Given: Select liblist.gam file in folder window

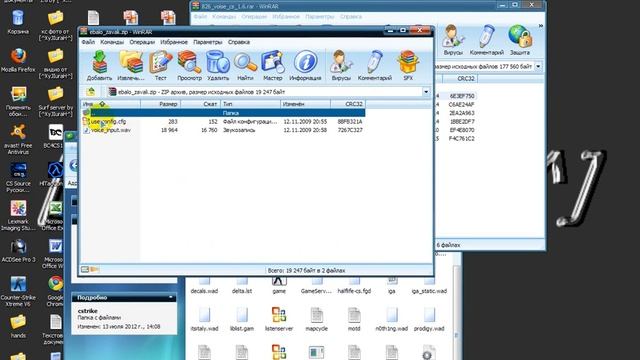Looking at the screenshot, I should [242, 319].
